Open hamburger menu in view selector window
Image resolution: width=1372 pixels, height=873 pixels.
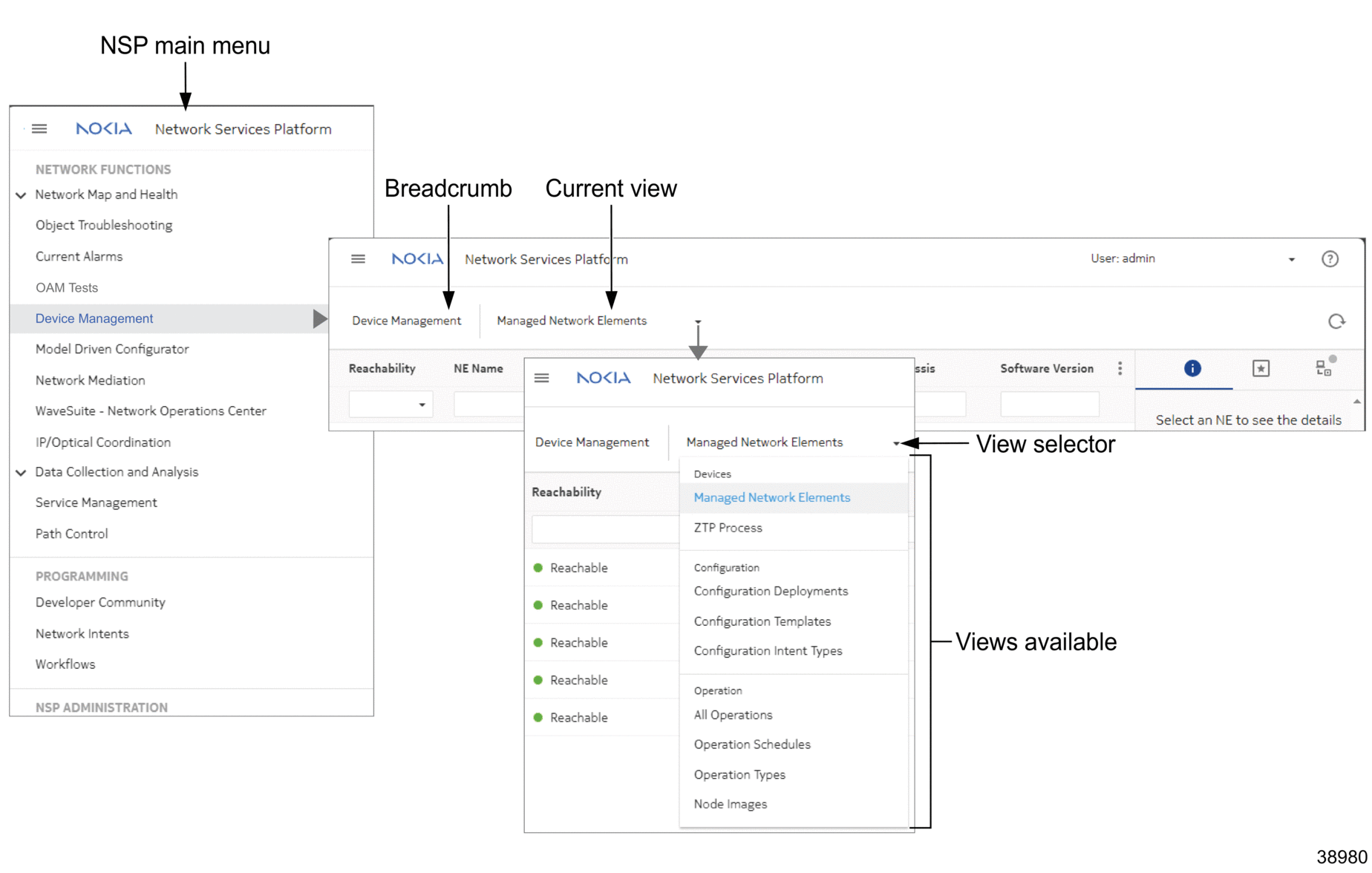(542, 379)
